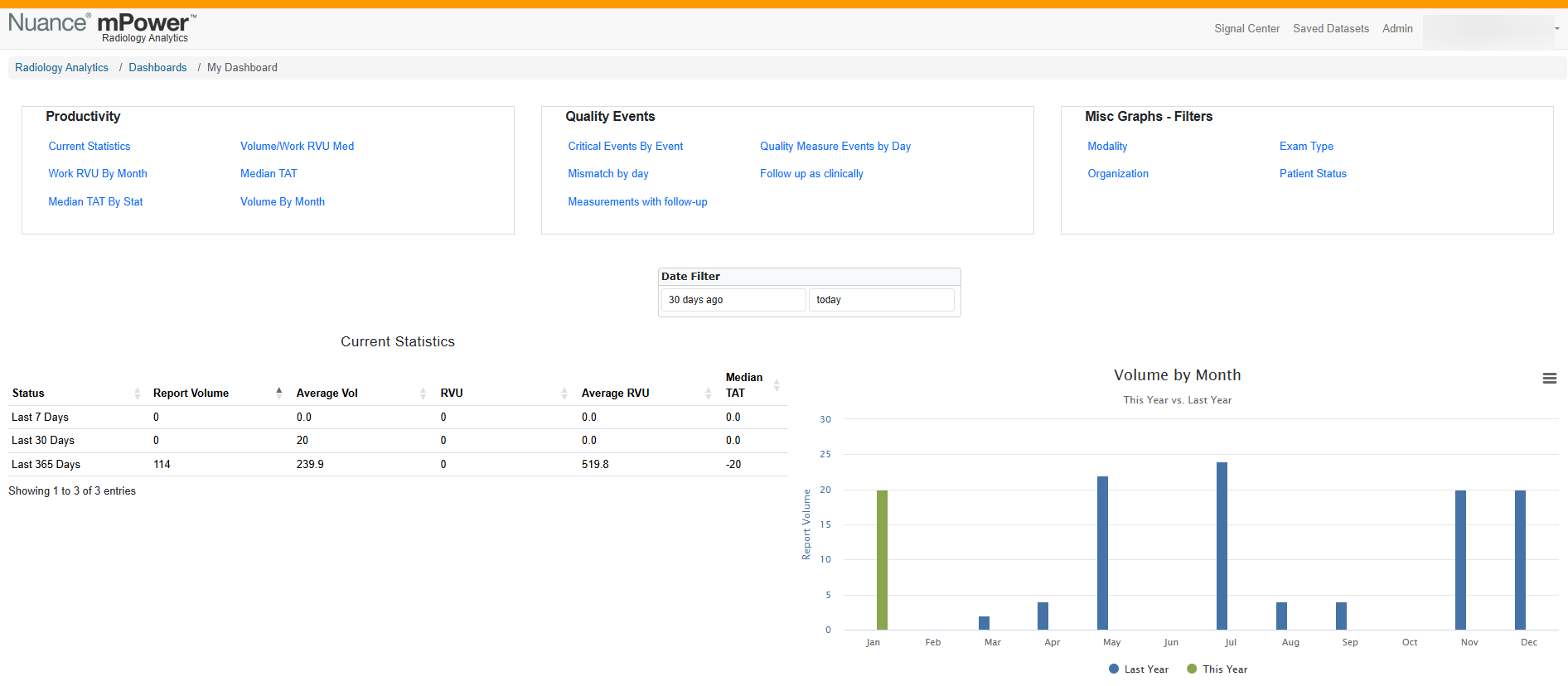The height and width of the screenshot is (686, 1568).
Task: Open the Volume by Month chart hamburger menu
Action: (x=1549, y=378)
